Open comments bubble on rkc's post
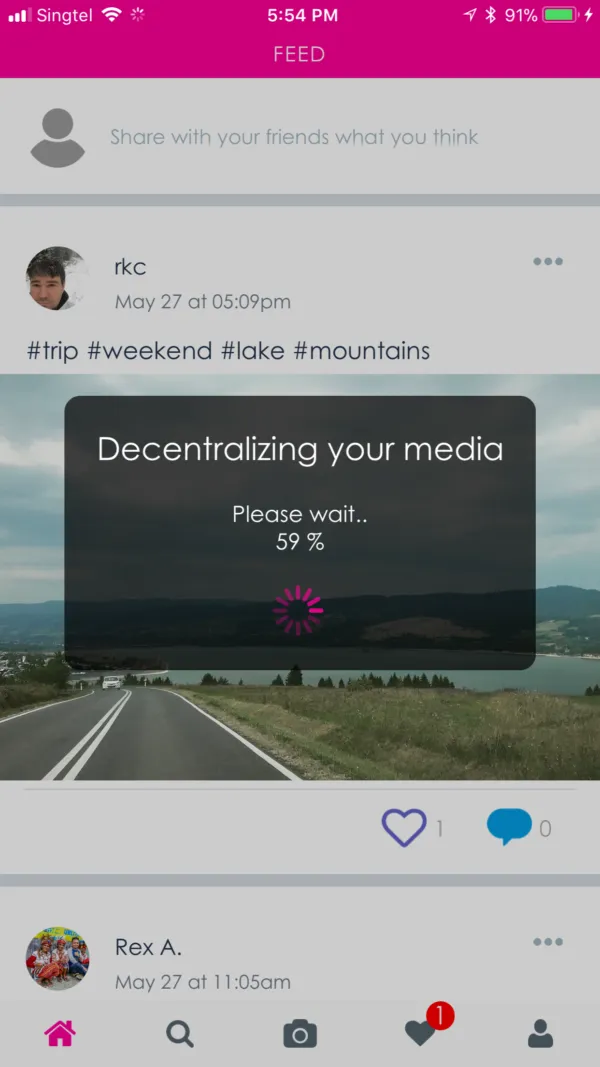The width and height of the screenshot is (600, 1067). pos(509,827)
